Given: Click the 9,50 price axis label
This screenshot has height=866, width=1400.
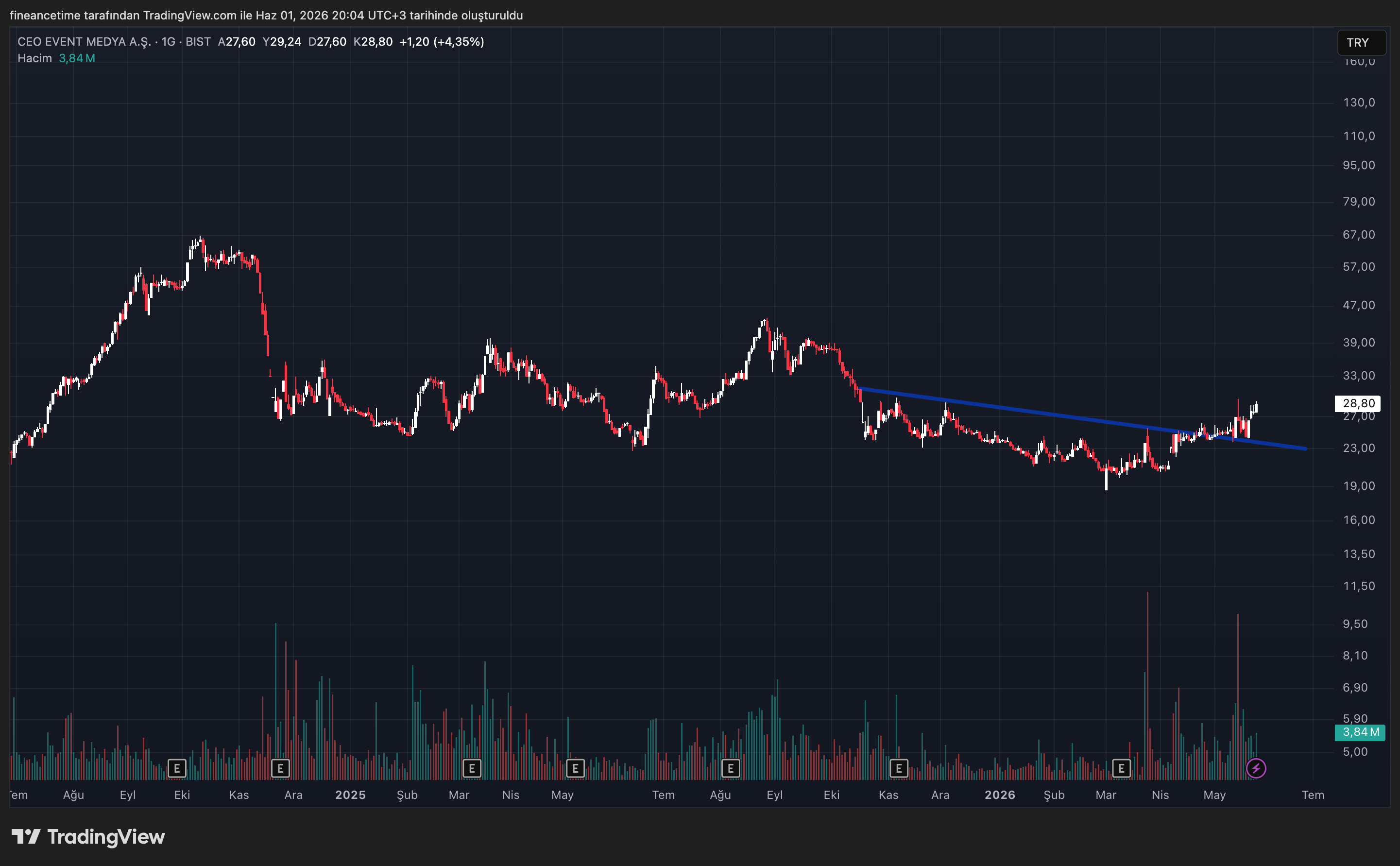Looking at the screenshot, I should pos(1355,624).
